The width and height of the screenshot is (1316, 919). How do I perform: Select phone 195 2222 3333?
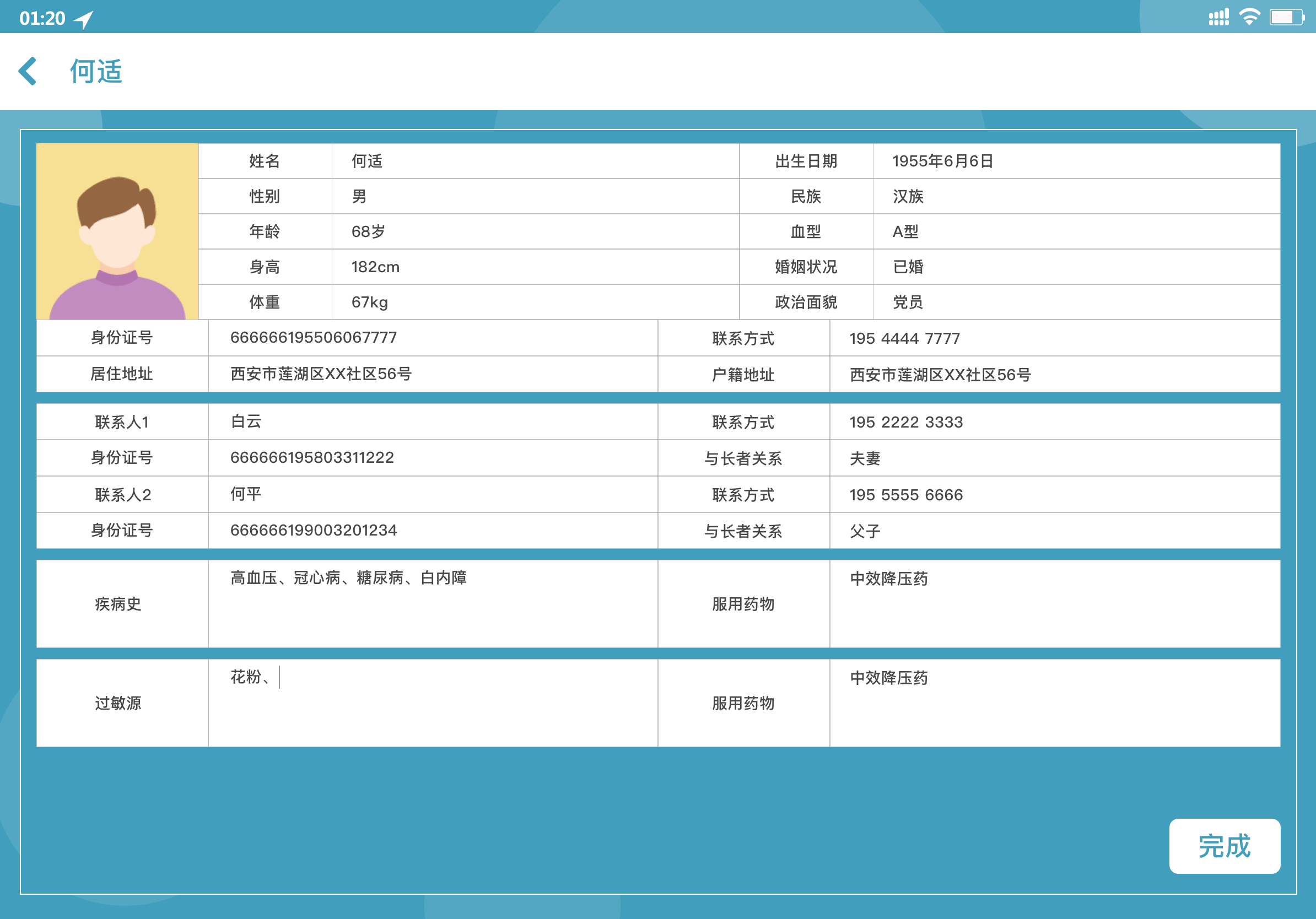click(x=906, y=421)
